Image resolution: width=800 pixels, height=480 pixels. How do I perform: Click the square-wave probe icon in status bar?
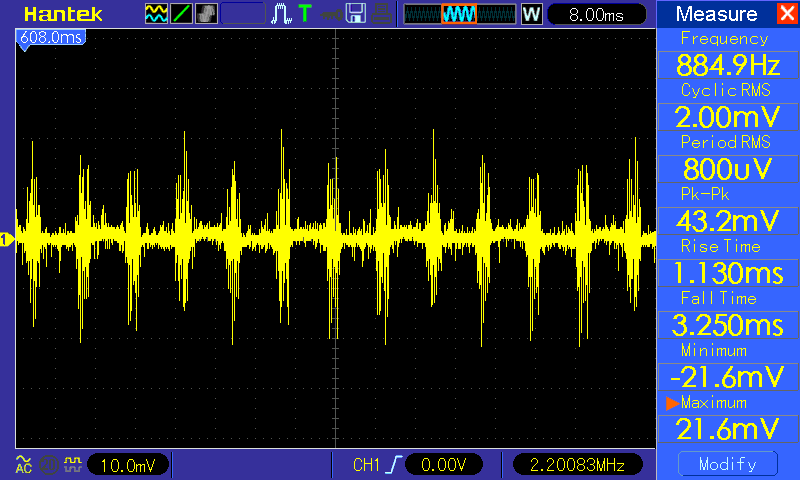pyautogui.click(x=72, y=464)
